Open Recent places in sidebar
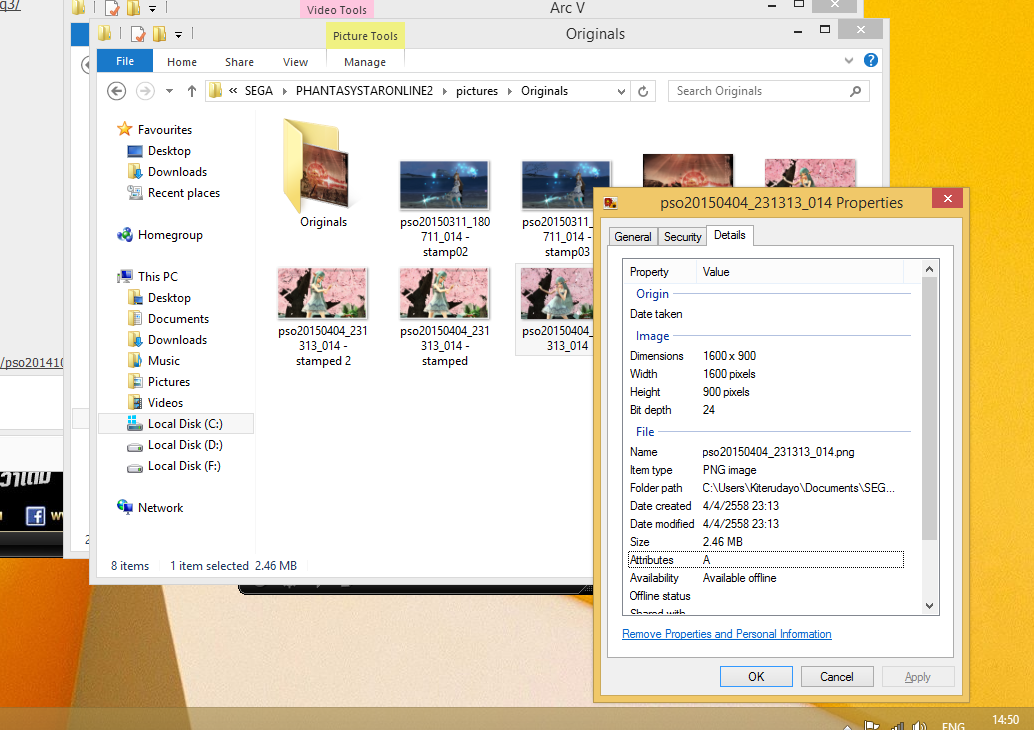1034x730 pixels. tap(183, 193)
